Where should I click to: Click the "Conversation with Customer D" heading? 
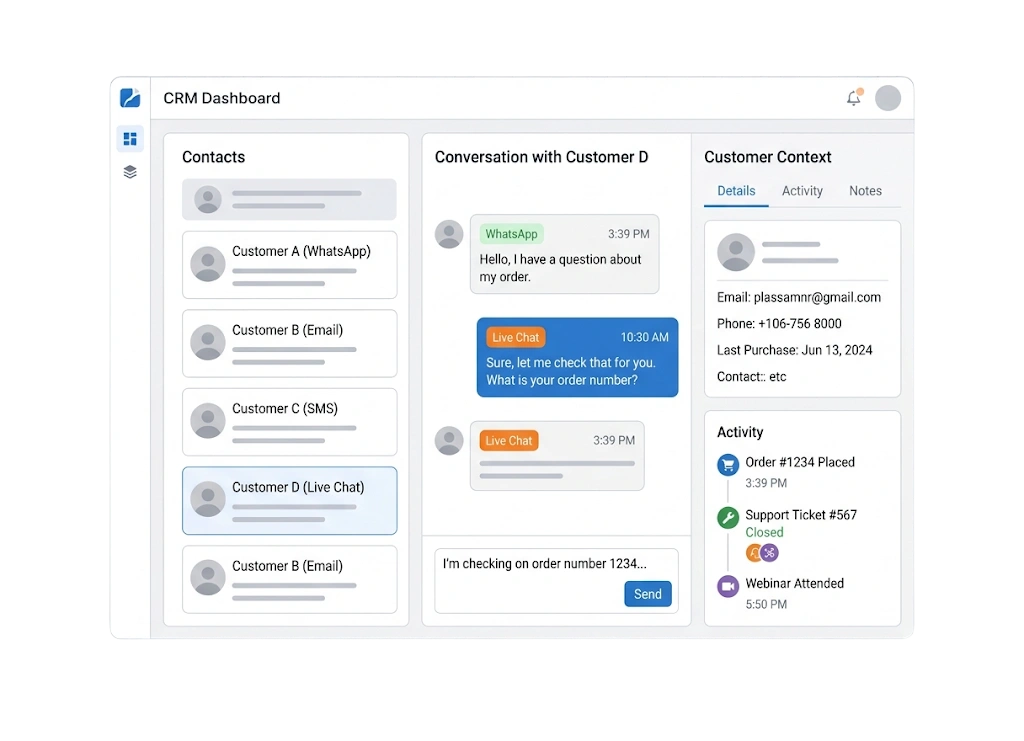click(541, 157)
